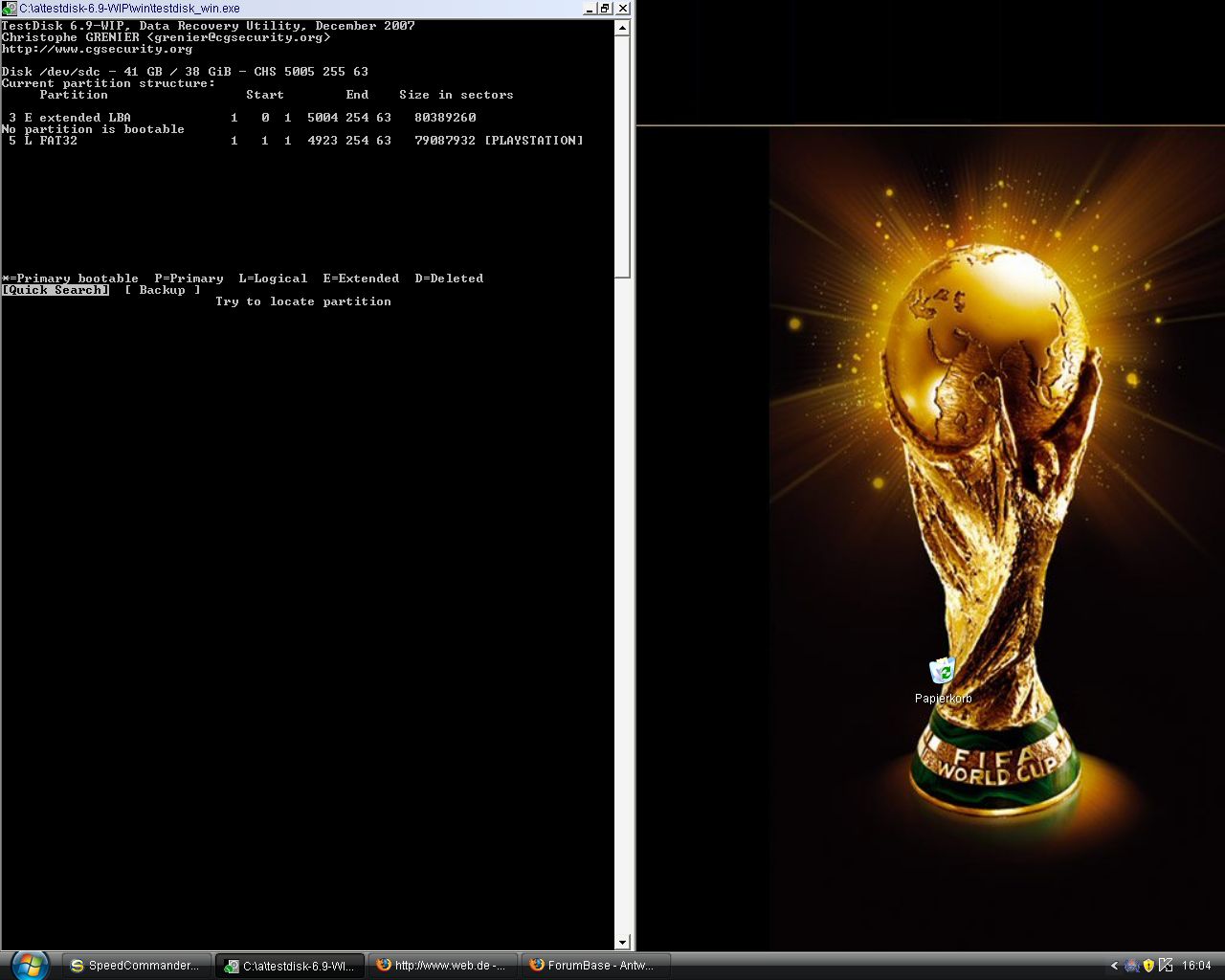This screenshot has width=1225, height=980.
Task: Click the SpeedCommander icon in taskbar
Action: point(77,966)
